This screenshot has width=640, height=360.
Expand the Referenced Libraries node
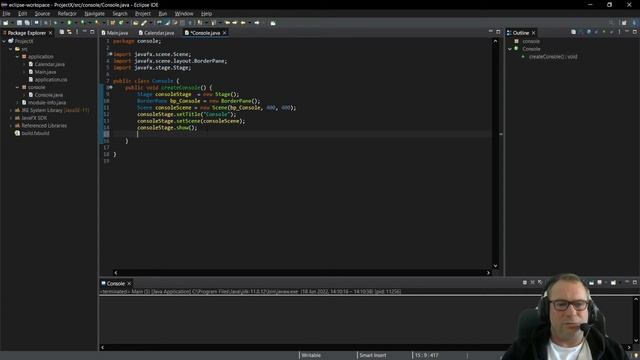(x=11, y=126)
